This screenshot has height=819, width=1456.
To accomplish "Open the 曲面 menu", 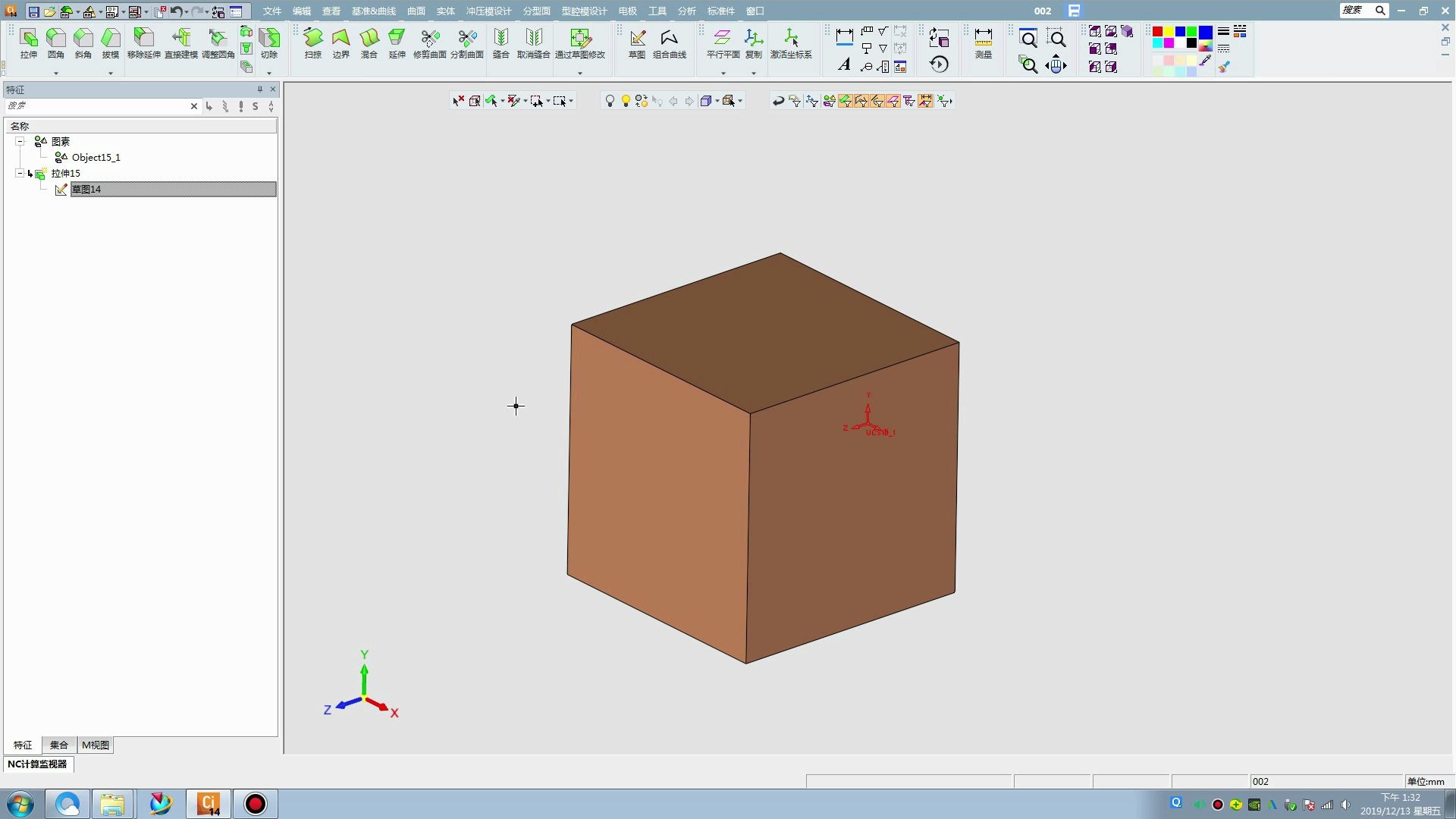I will pyautogui.click(x=416, y=11).
